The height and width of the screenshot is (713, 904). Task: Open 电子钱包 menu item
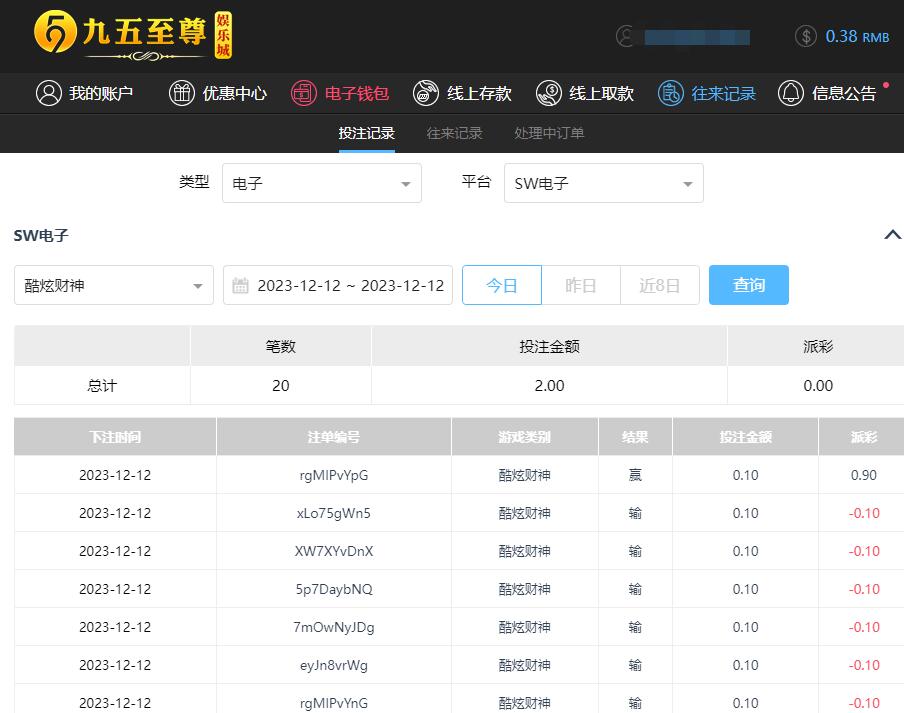[357, 93]
